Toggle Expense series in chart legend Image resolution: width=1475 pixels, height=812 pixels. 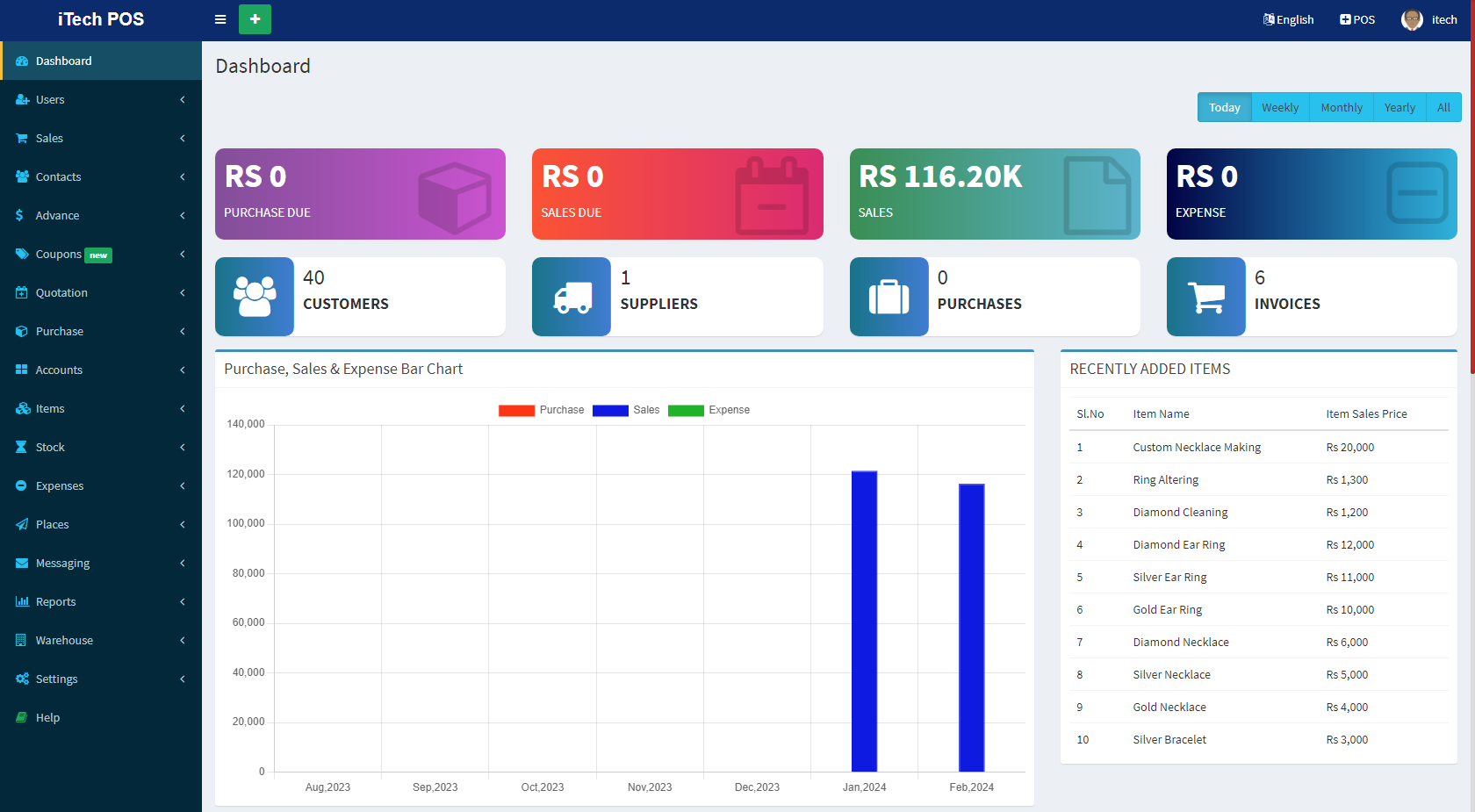709,410
